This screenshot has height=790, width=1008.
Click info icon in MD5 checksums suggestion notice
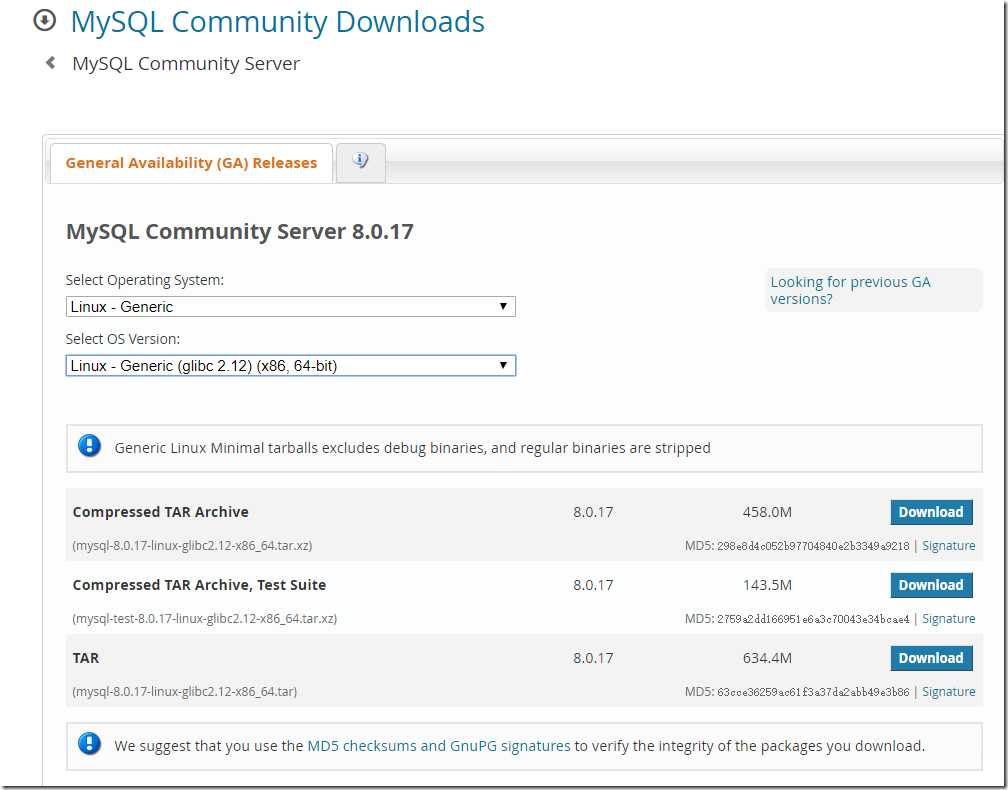(89, 744)
